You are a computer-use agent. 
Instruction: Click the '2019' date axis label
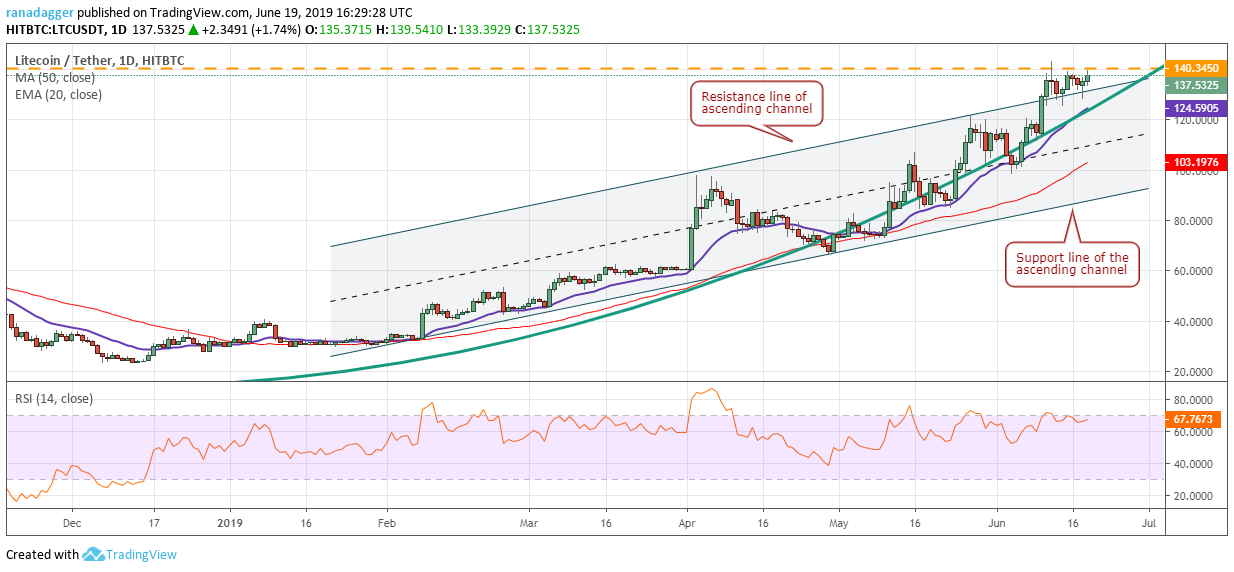pos(231,522)
